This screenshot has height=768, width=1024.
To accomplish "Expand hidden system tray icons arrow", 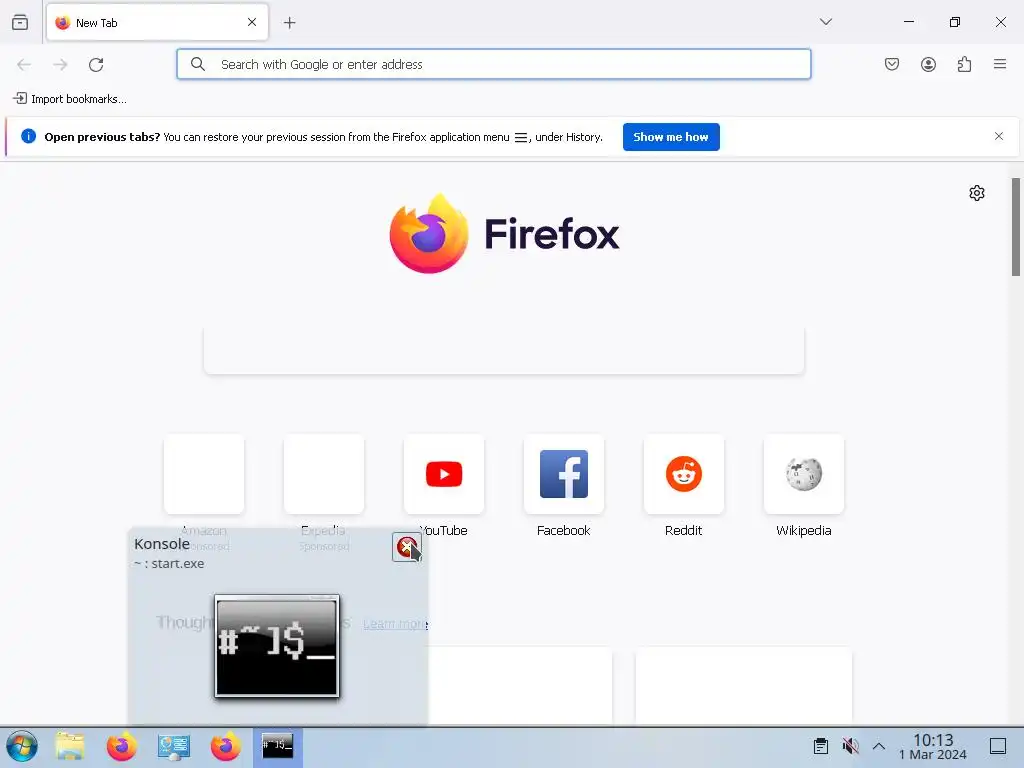I will point(879,746).
